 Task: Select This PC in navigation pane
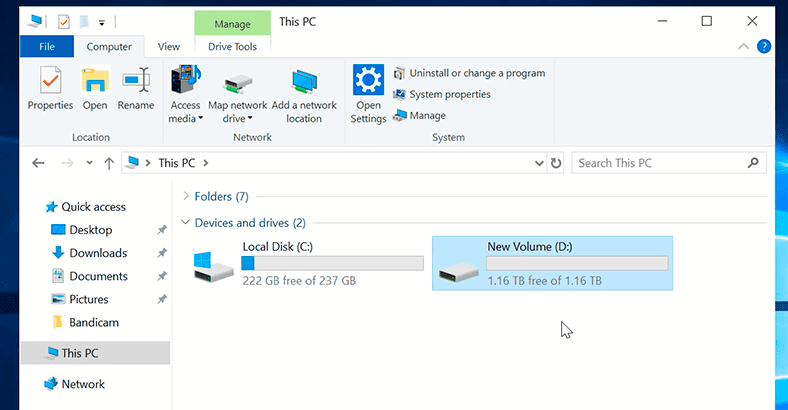[95, 353]
